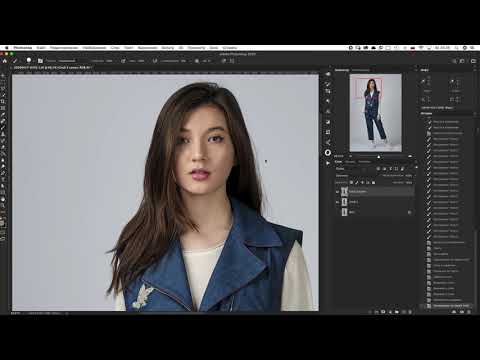The height and width of the screenshot is (360, 480).
Task: Switch to the tab beside Навигатор
Action: 361,70
